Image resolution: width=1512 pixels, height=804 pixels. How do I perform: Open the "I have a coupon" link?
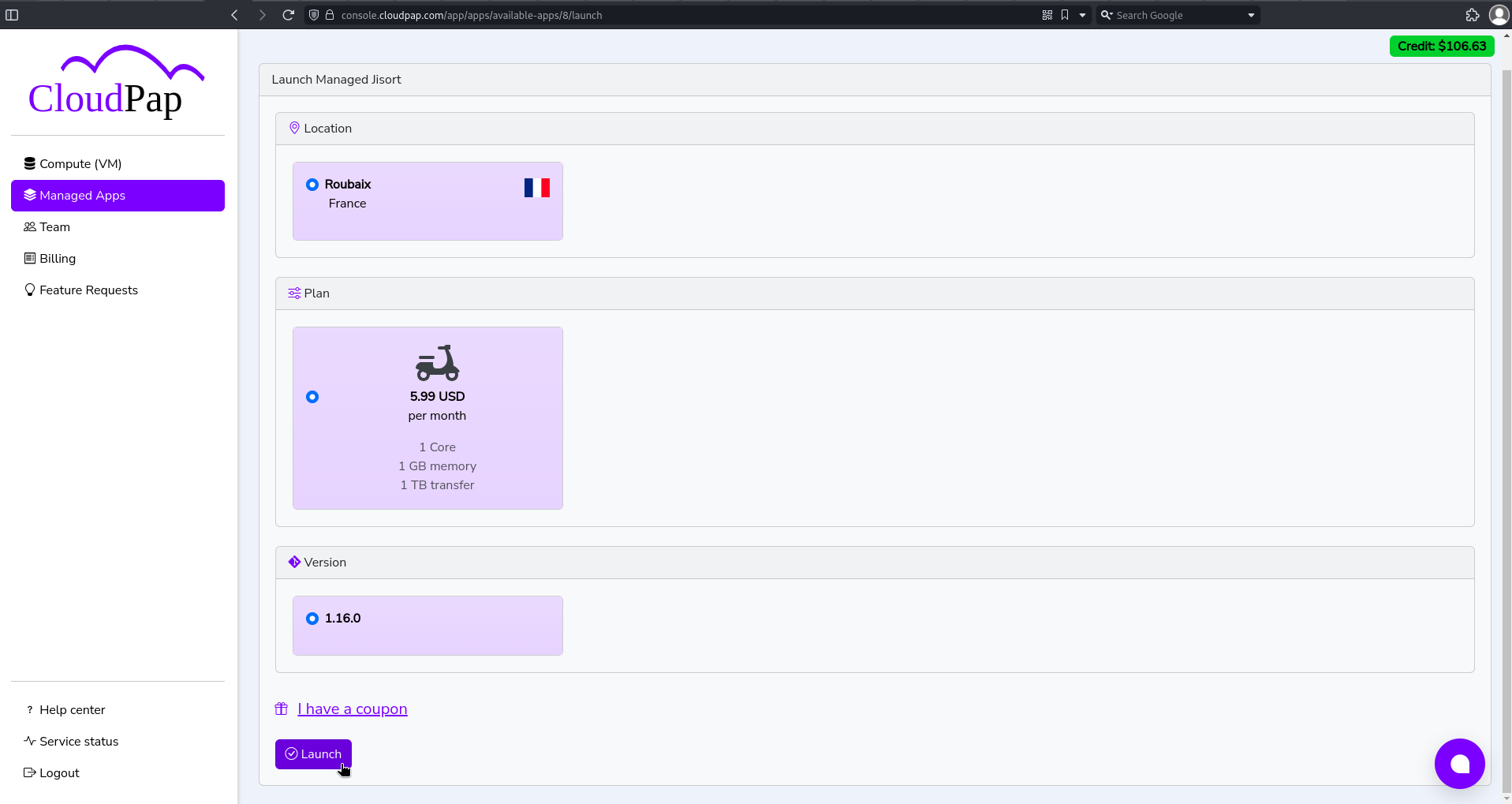pos(352,709)
